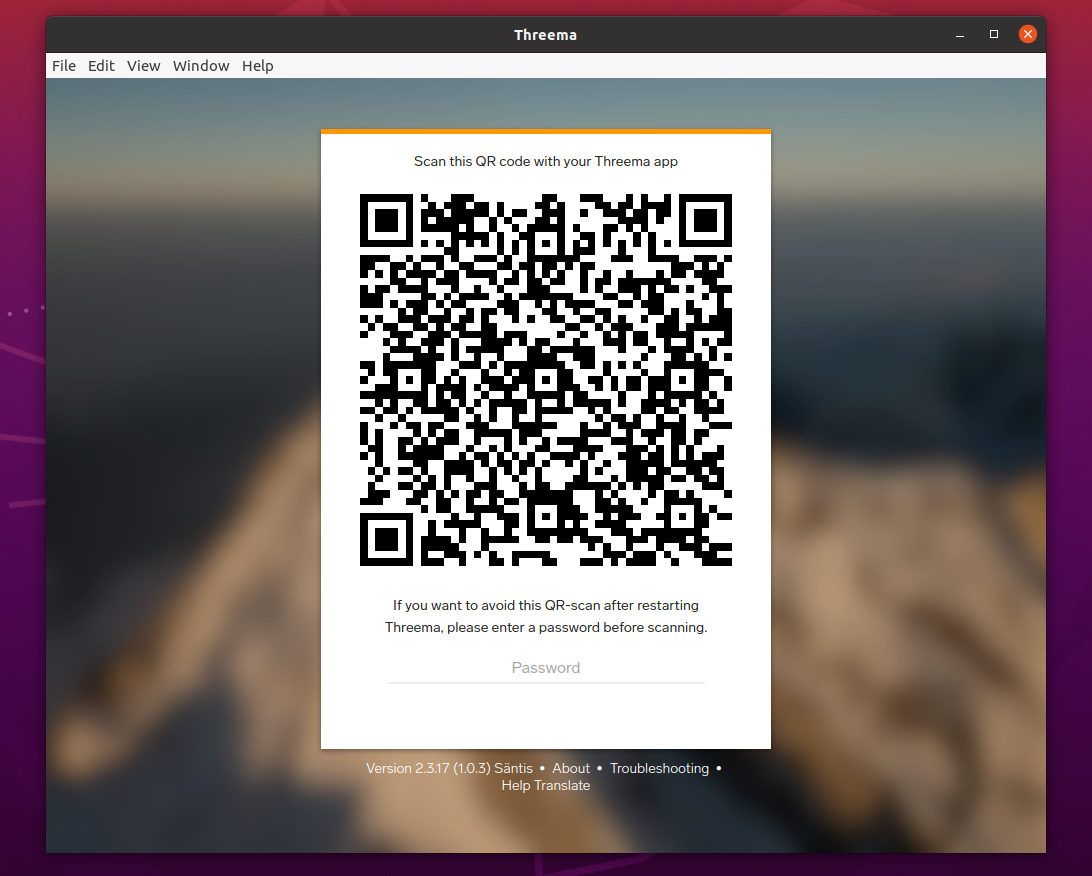Open the Troubleshooting link

pyautogui.click(x=659, y=768)
